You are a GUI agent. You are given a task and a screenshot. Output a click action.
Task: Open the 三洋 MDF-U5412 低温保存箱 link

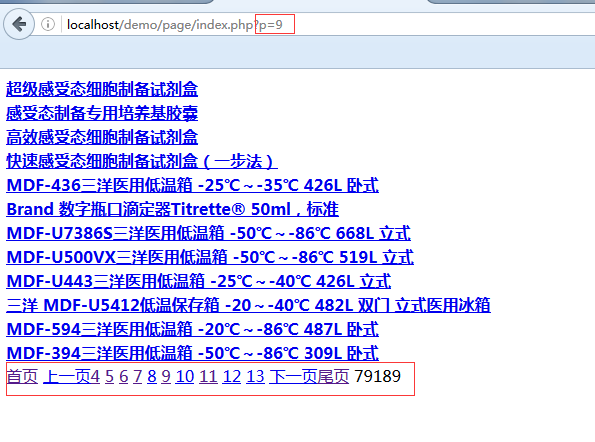point(249,305)
